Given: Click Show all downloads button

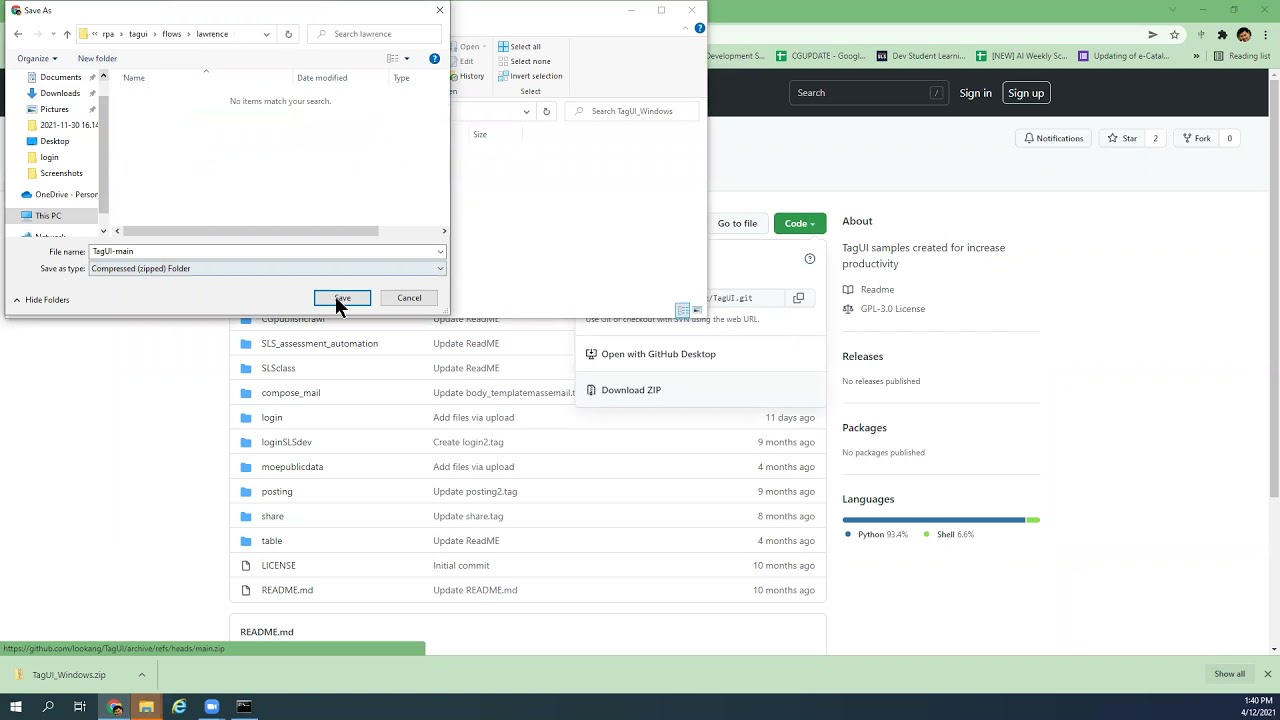Looking at the screenshot, I should coord(1229,674).
